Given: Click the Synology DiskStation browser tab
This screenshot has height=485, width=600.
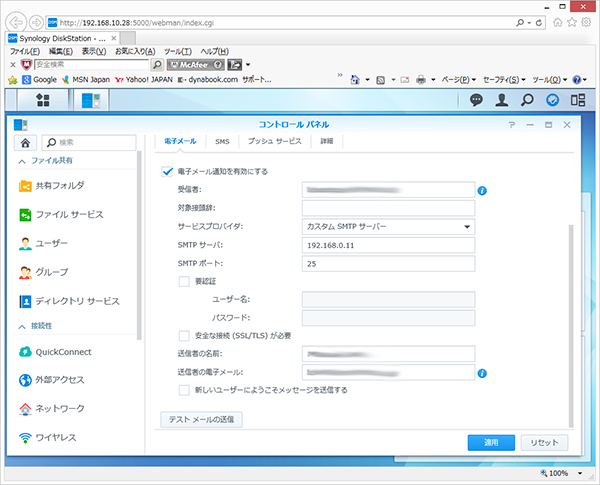Looking at the screenshot, I should (x=63, y=38).
